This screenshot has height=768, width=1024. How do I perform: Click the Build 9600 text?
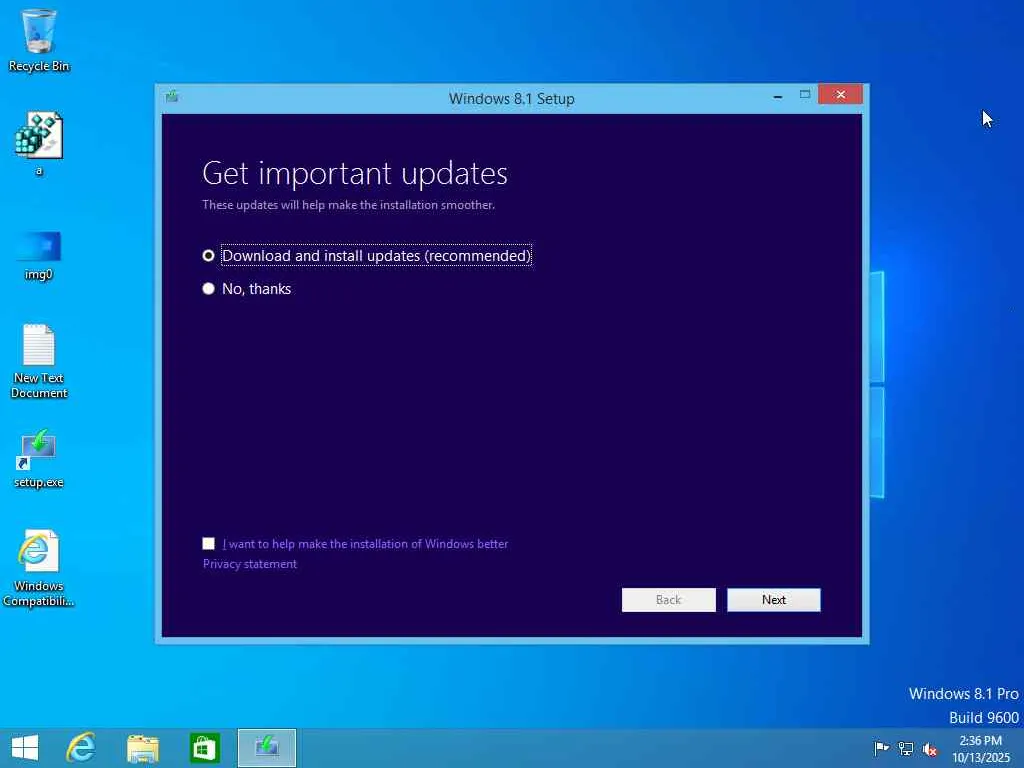pos(984,717)
